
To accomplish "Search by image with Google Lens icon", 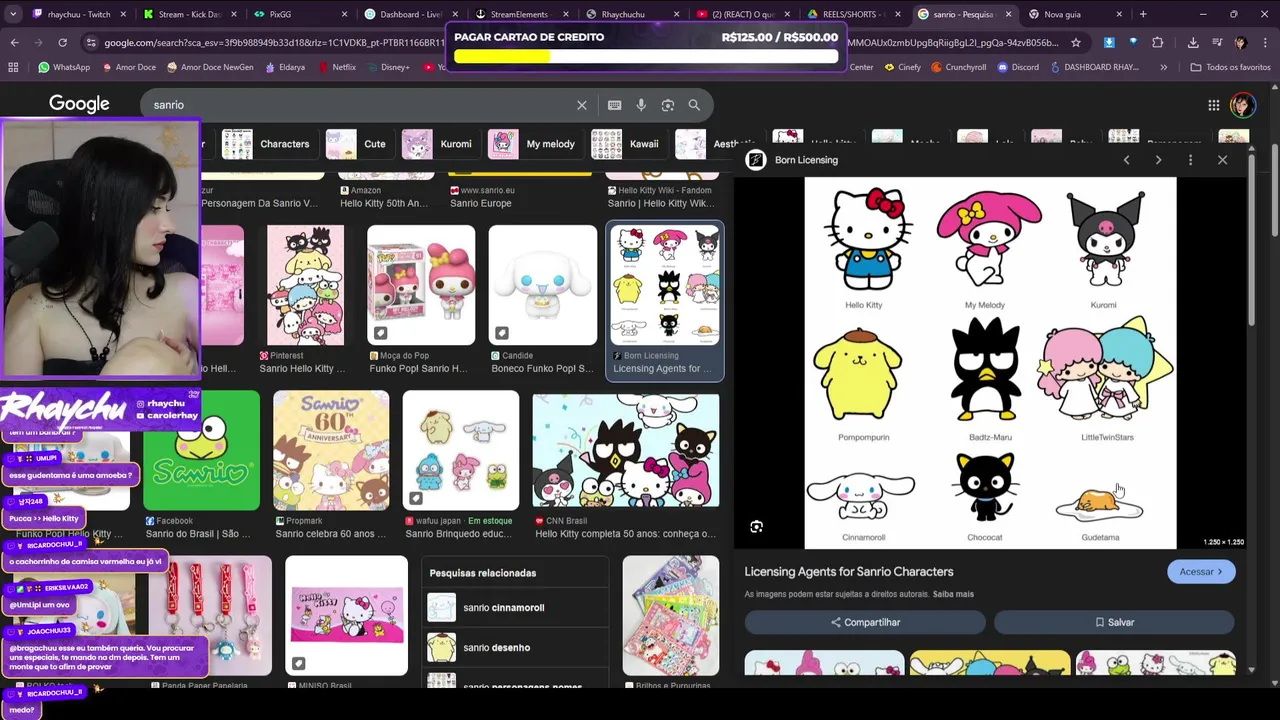I will (x=667, y=105).
